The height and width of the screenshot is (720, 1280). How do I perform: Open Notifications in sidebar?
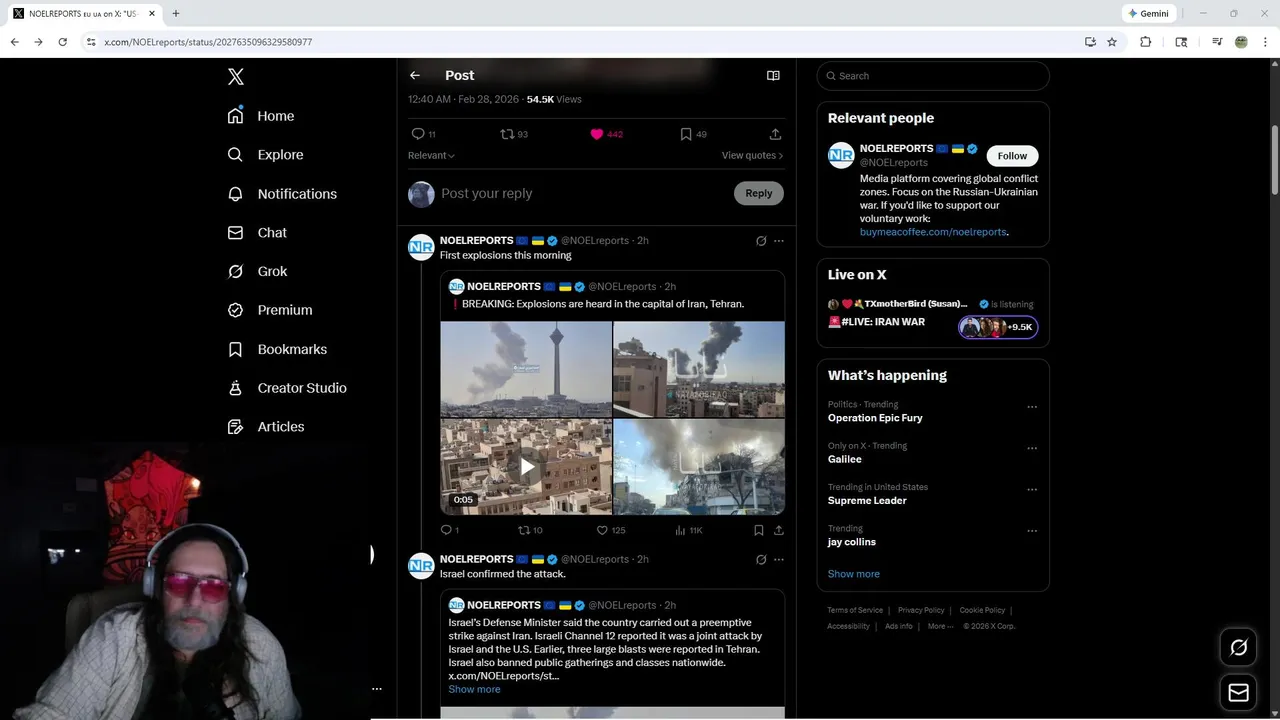(x=282, y=194)
